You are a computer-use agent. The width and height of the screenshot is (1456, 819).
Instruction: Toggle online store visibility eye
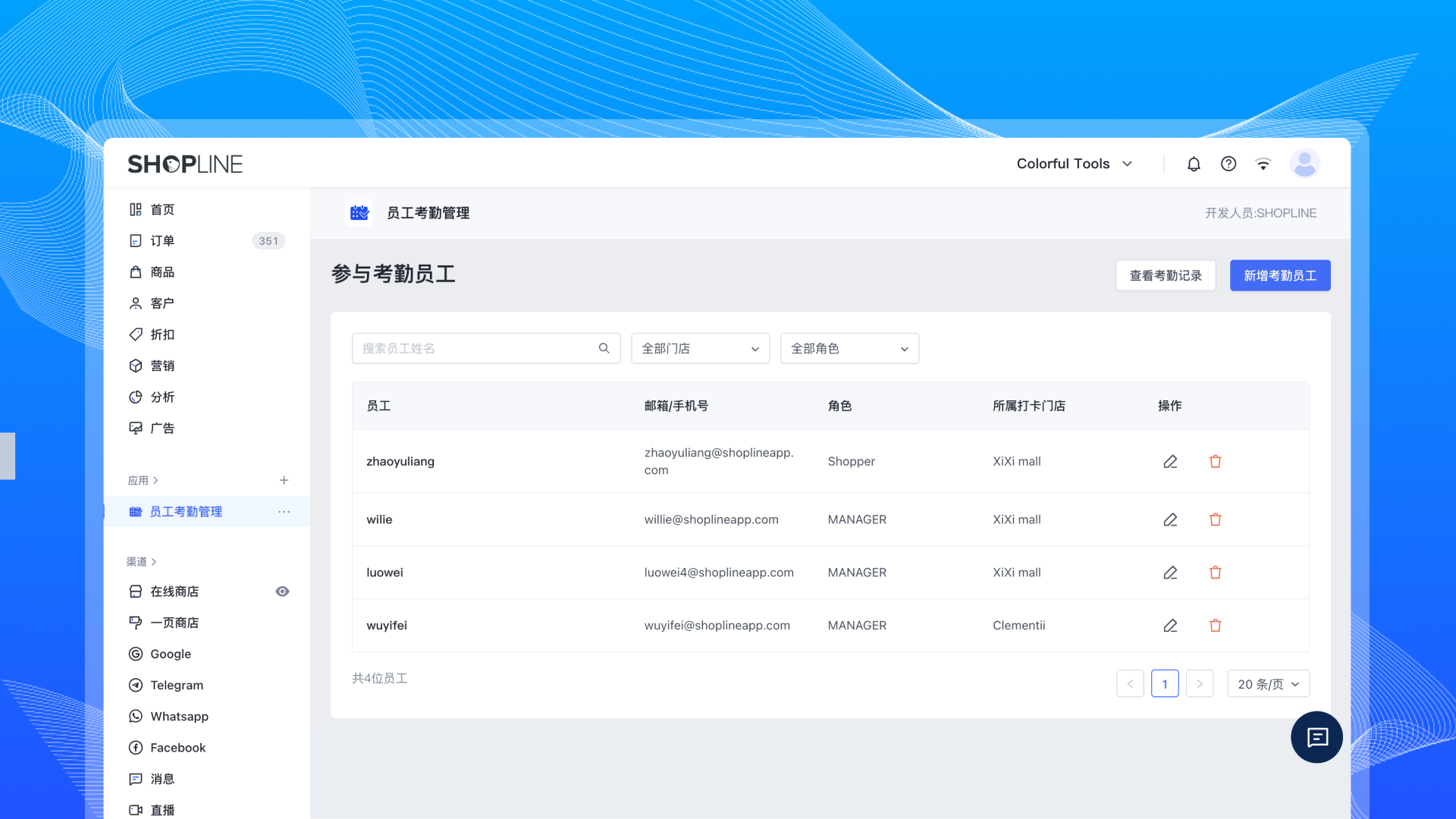click(282, 591)
